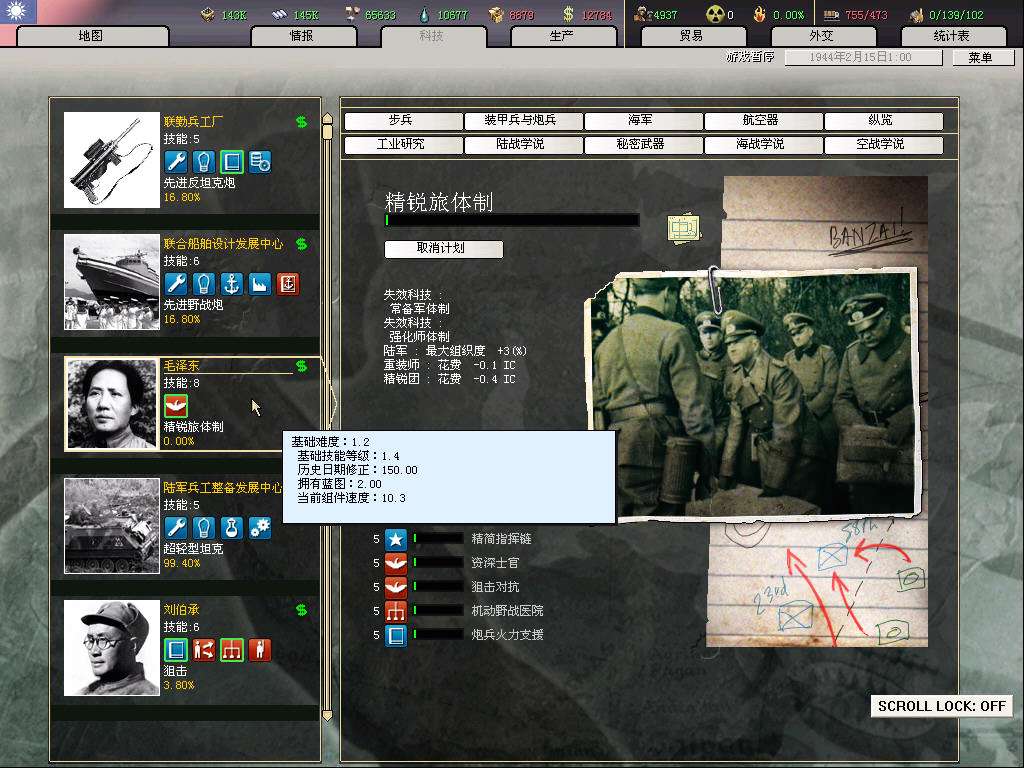The height and width of the screenshot is (768, 1024).
Task: Click lightbulb icon of 联合船舶设计发展中心
Action: [204, 284]
